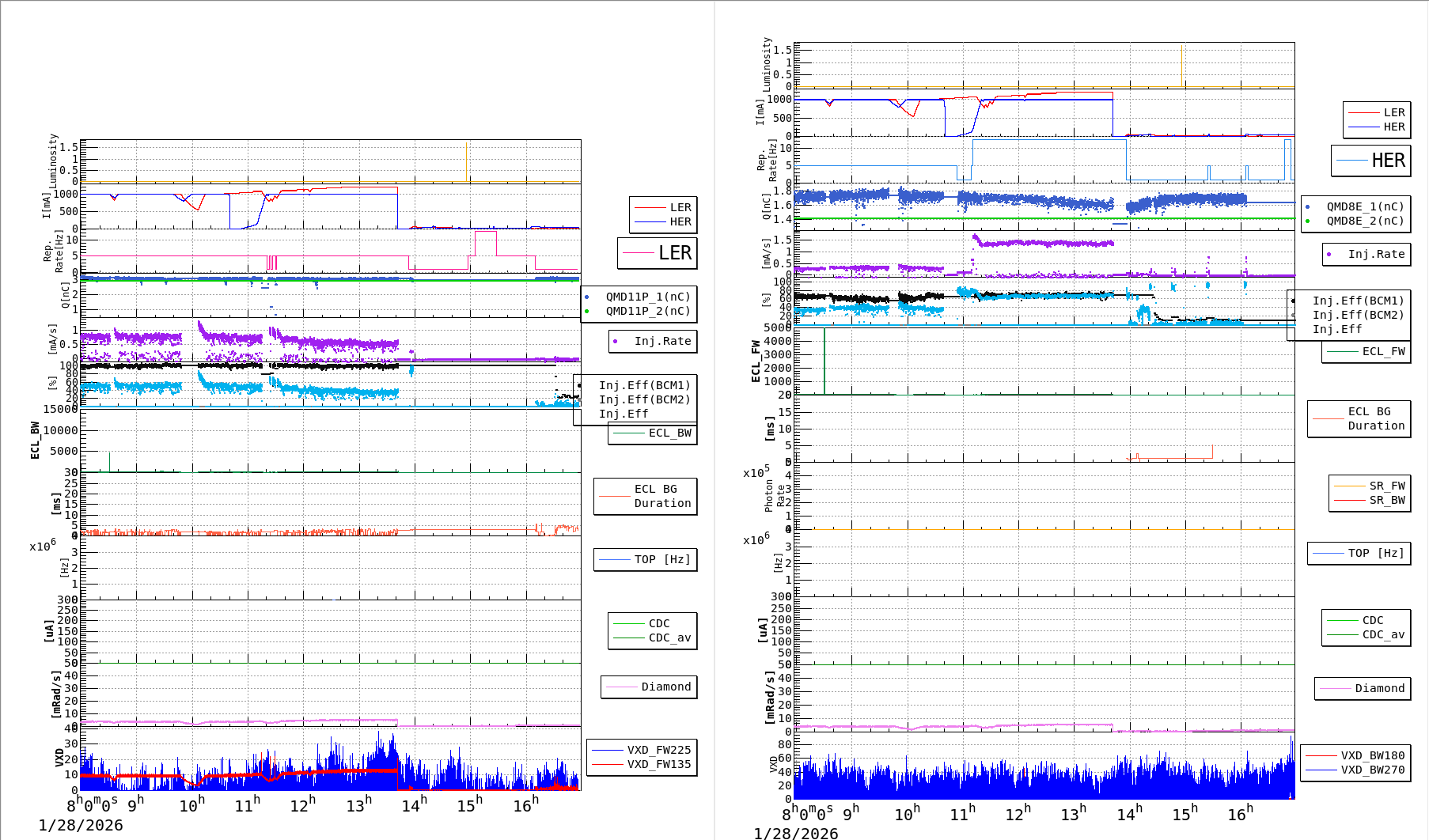Click ECL BG Duration legend in left panel
Viewport: 1429px width, 840px height.
coord(661,496)
